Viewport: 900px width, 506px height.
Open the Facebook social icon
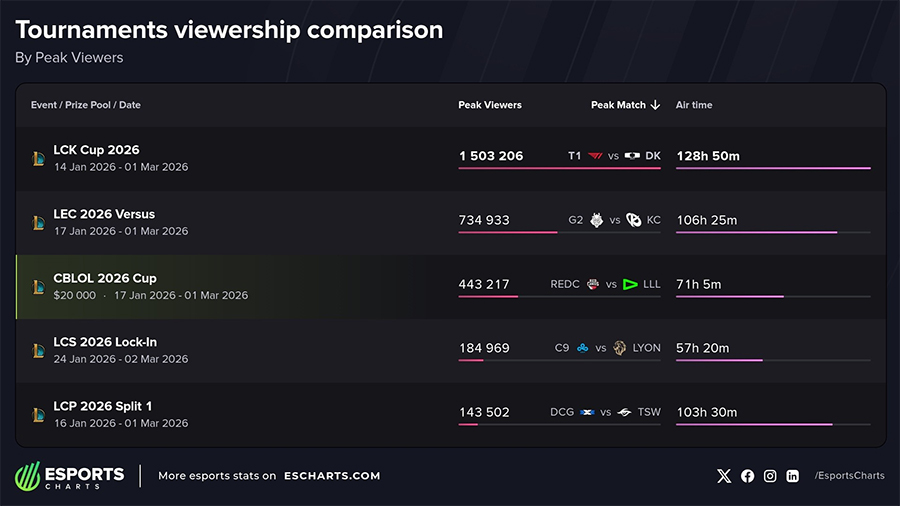[x=747, y=476]
